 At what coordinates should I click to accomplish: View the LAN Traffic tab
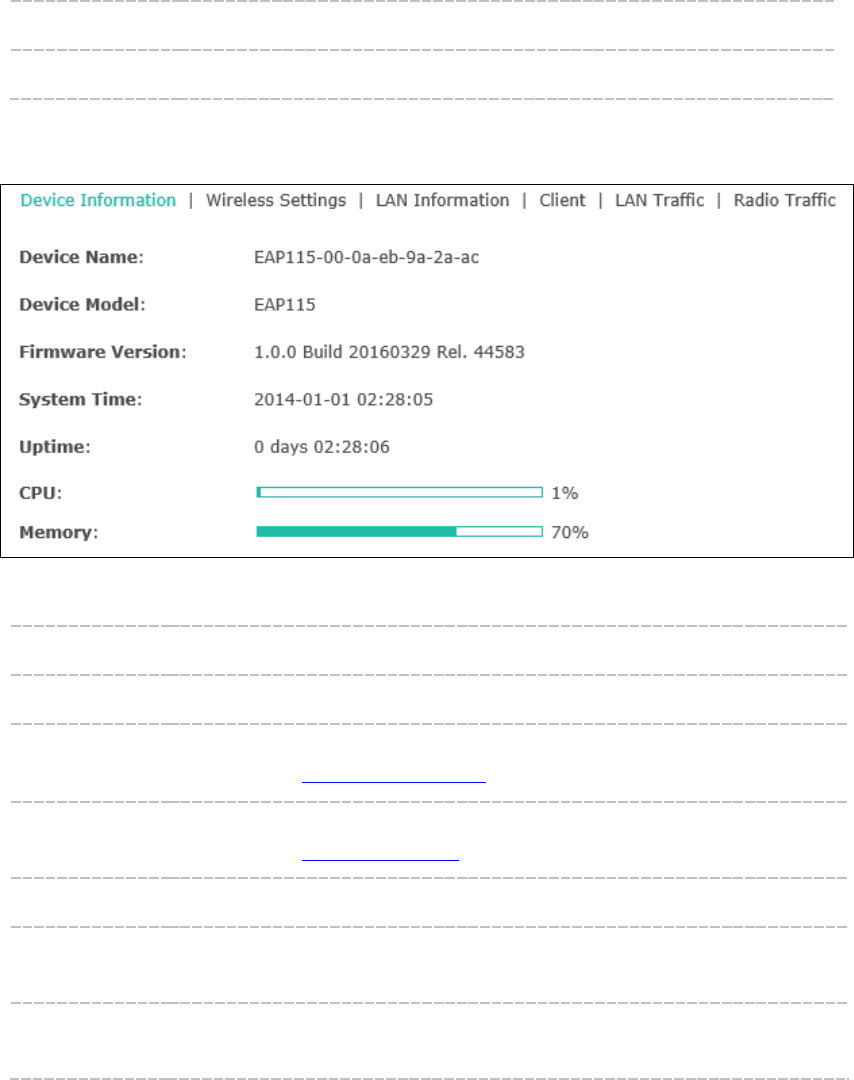click(x=659, y=200)
